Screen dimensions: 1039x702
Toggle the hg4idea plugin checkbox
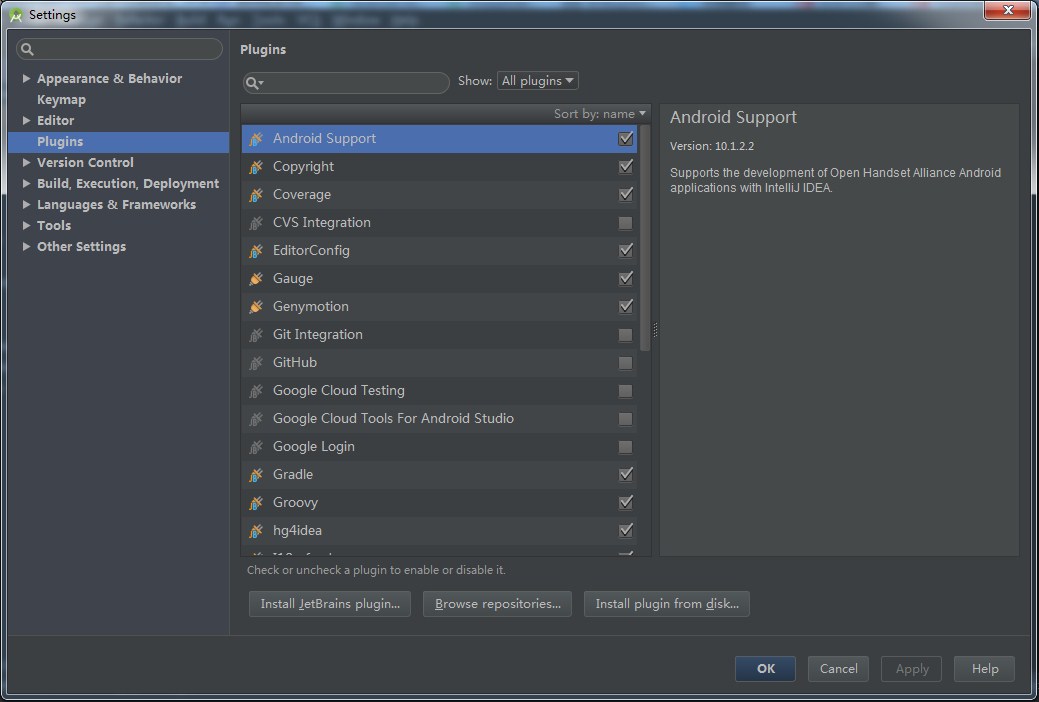(x=626, y=531)
